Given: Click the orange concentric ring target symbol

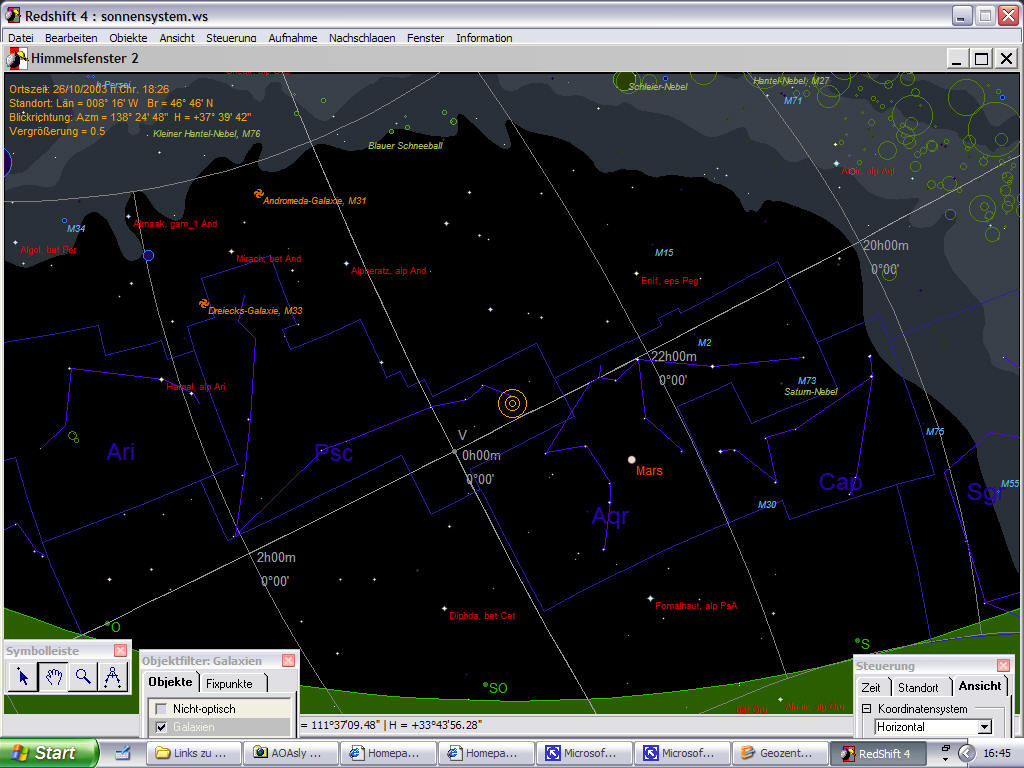Looking at the screenshot, I should tap(512, 403).
